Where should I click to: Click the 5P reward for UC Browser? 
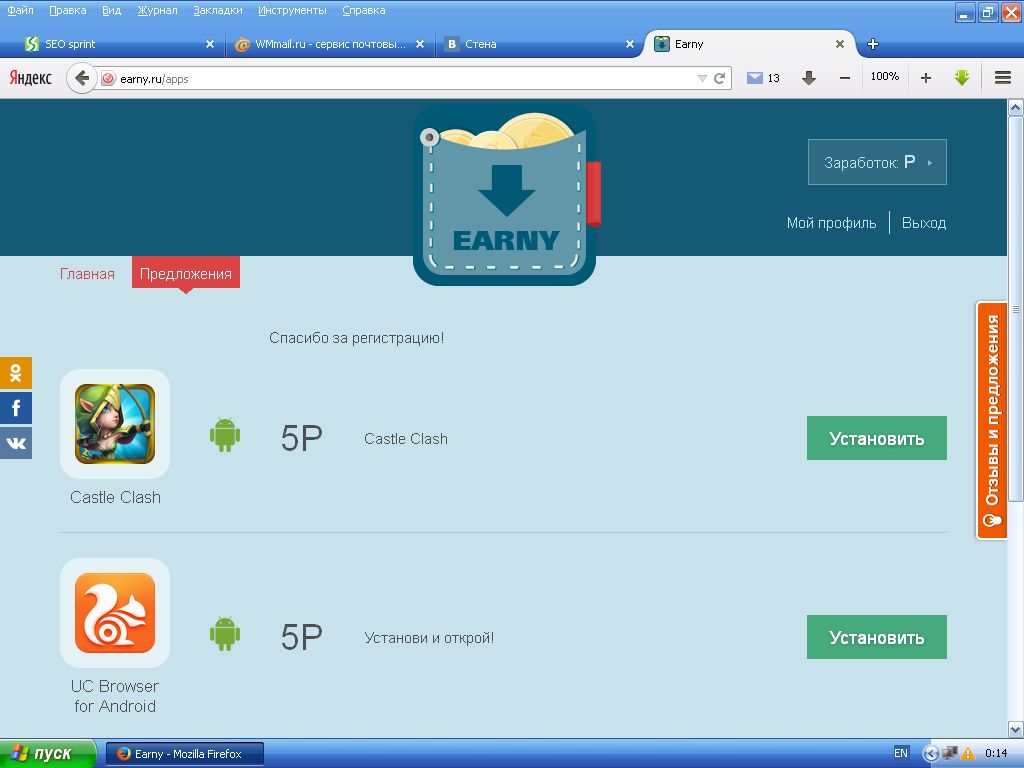[302, 637]
